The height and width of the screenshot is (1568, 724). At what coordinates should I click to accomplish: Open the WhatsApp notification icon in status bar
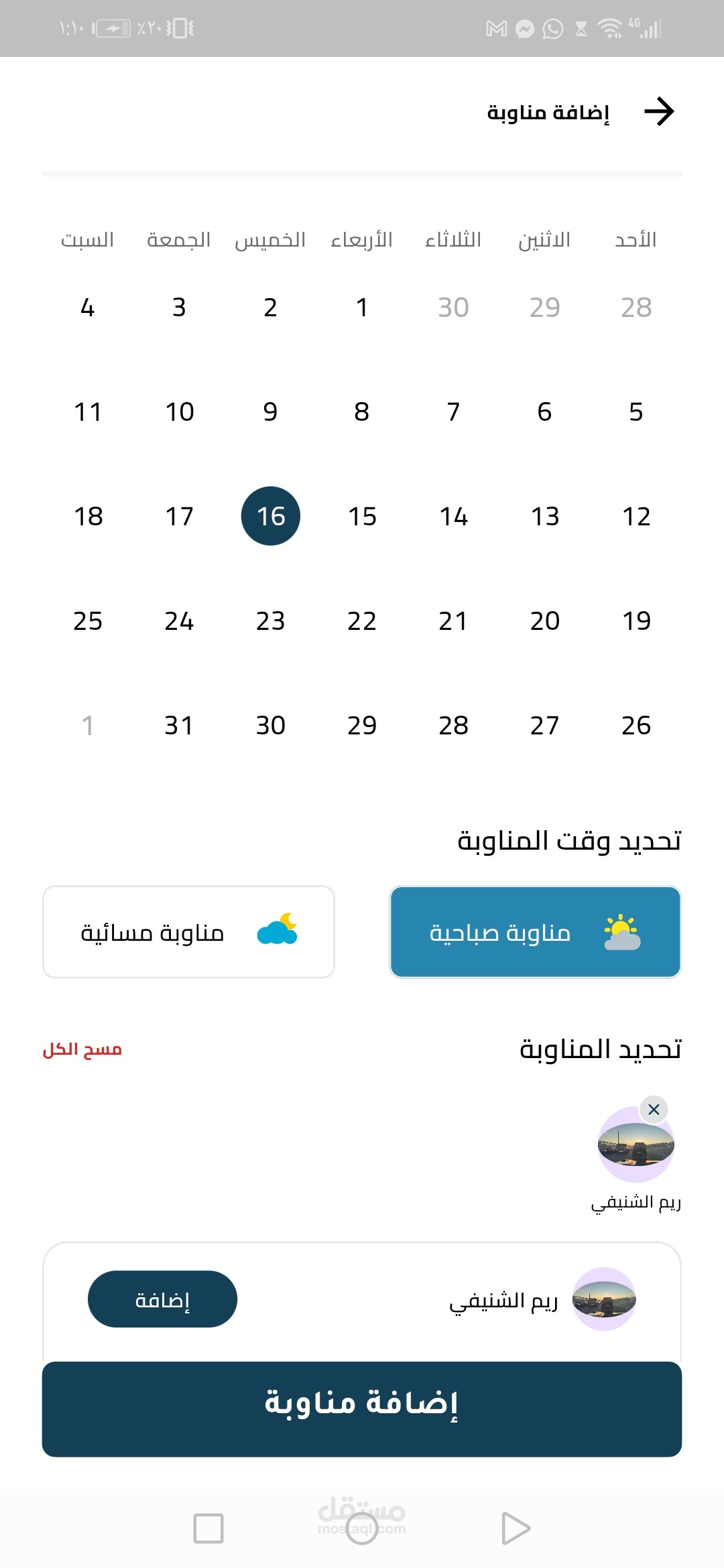coord(552,29)
